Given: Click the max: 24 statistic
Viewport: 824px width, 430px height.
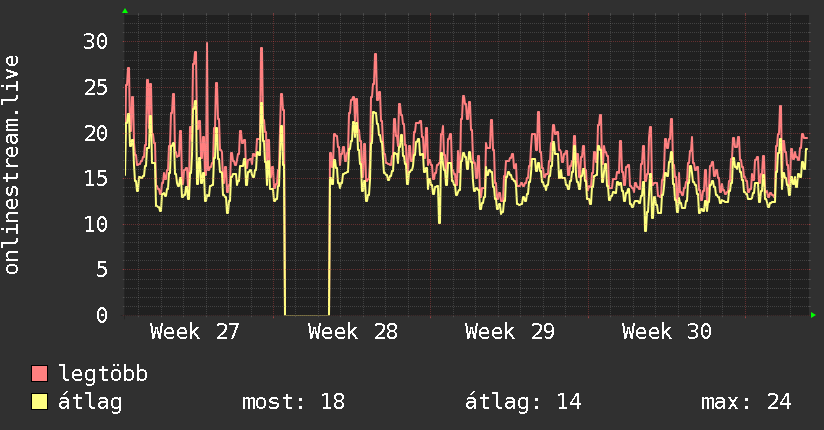Looking at the screenshot, I should point(746,402).
